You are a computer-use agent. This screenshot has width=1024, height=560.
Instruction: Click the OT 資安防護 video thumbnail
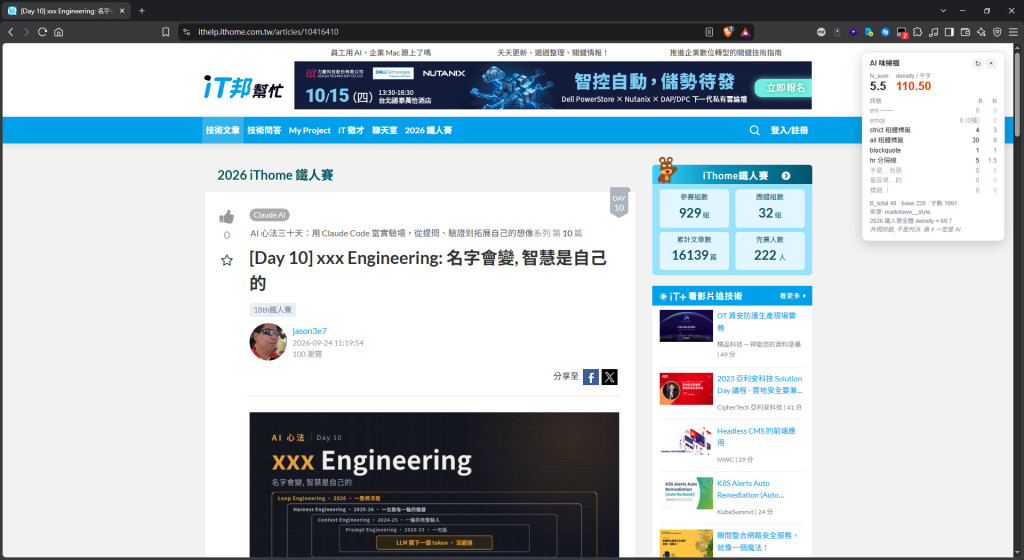[x=686, y=326]
